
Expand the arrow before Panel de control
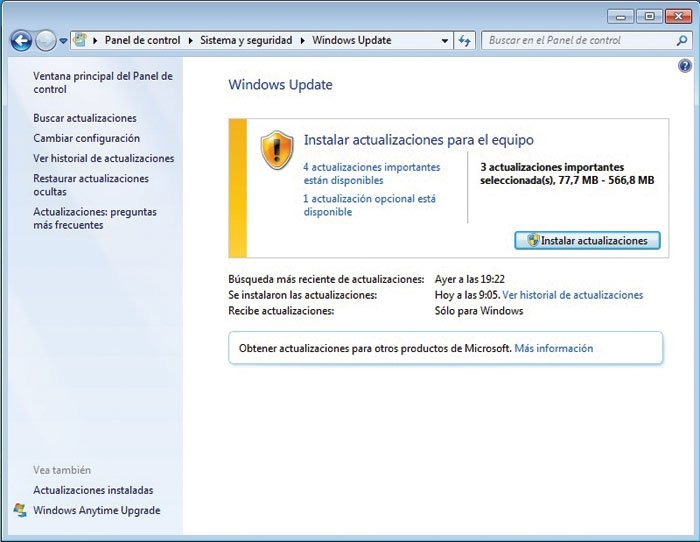click(x=95, y=41)
